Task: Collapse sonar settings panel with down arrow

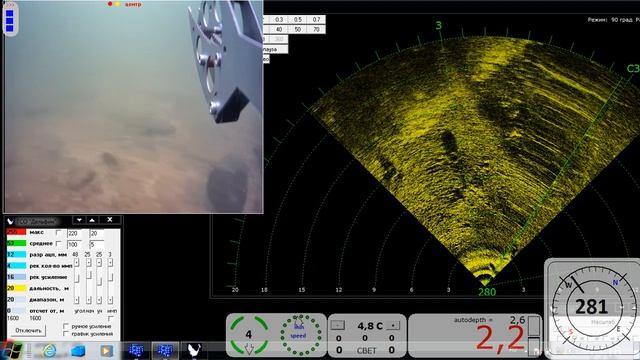Action: (79, 220)
